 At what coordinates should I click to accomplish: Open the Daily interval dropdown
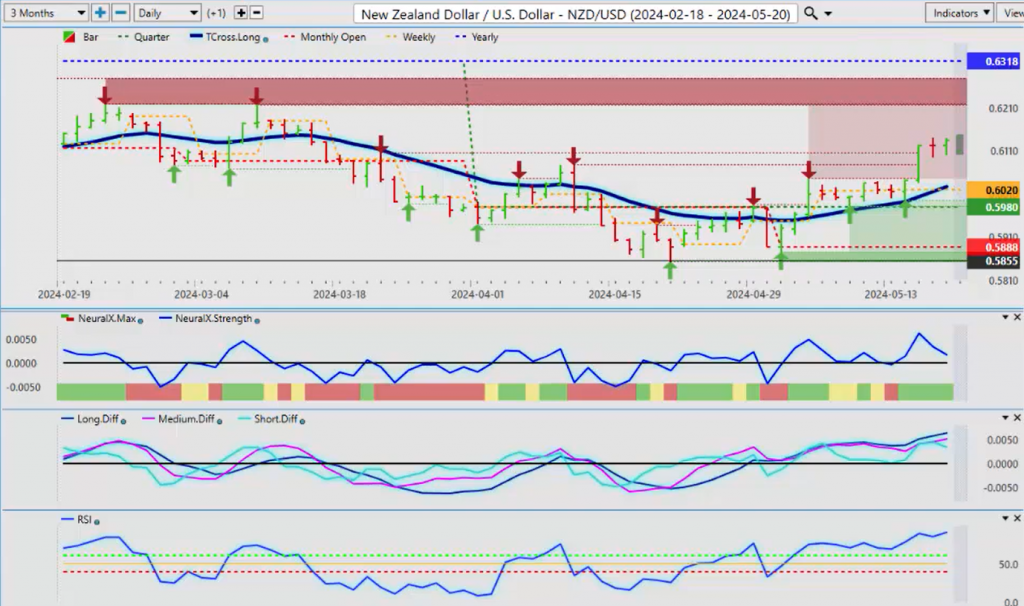click(x=166, y=13)
